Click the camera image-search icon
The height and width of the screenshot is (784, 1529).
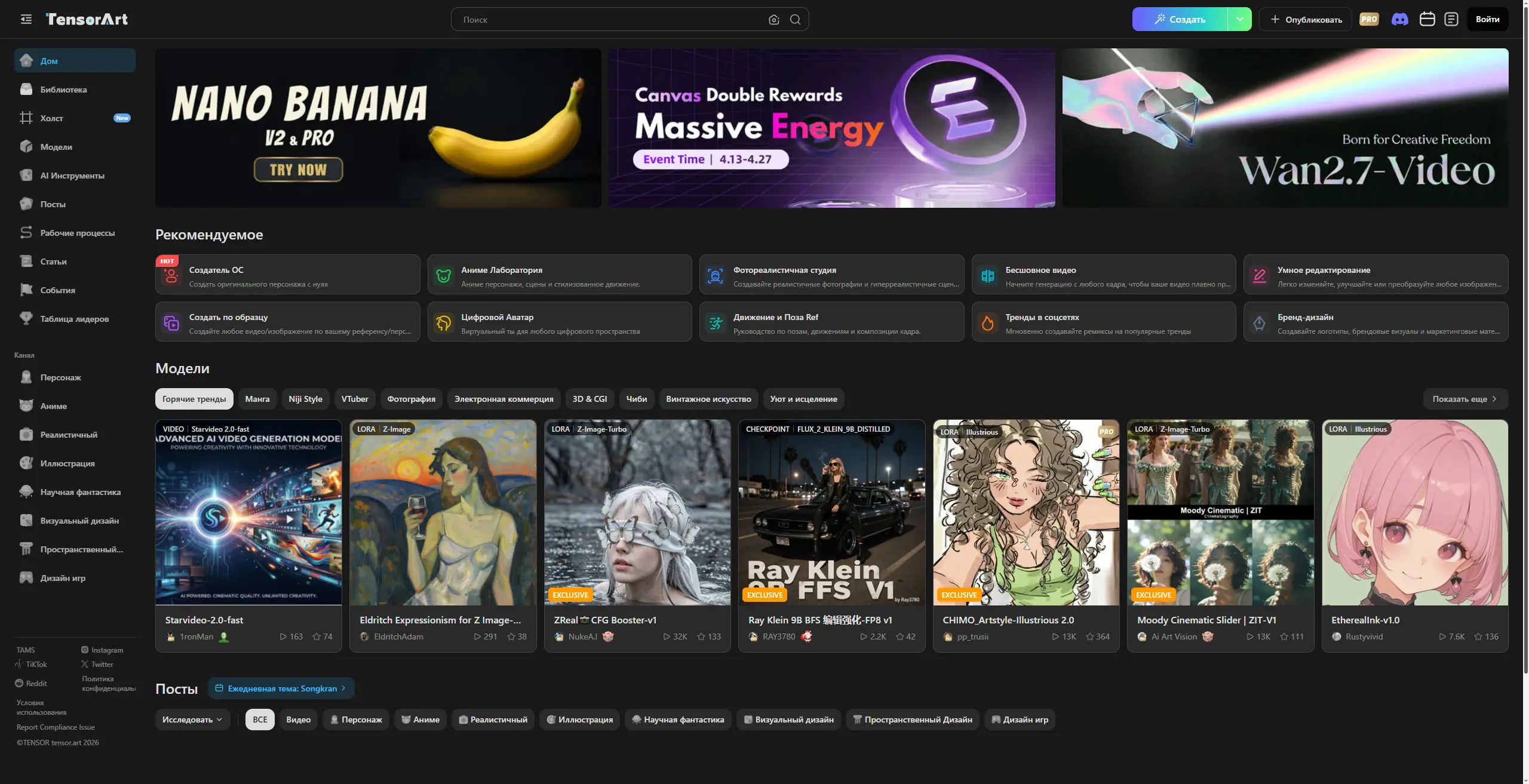click(x=774, y=20)
